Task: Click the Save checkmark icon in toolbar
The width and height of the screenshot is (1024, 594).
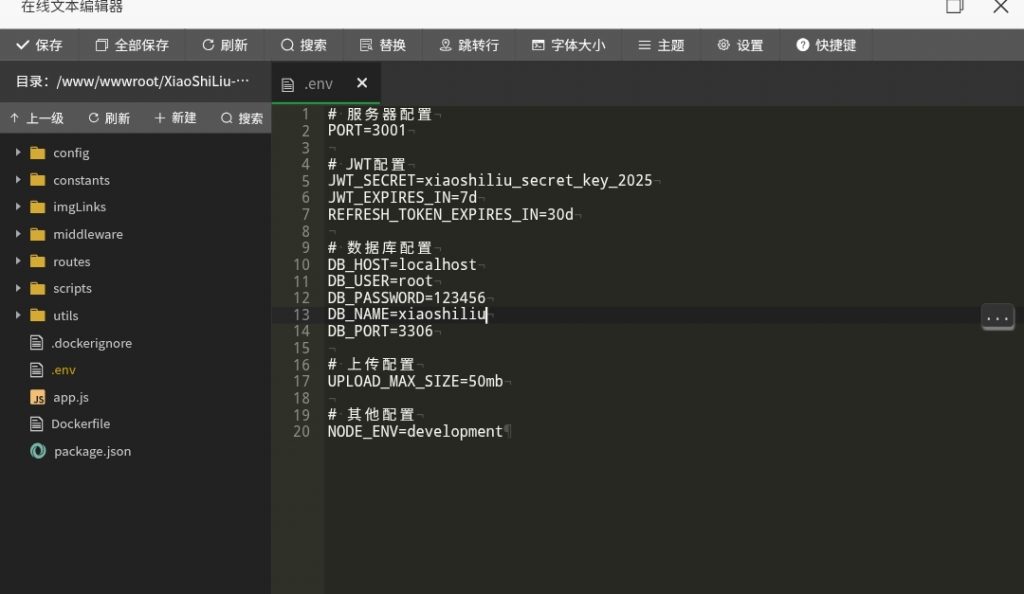Action: coord(22,45)
